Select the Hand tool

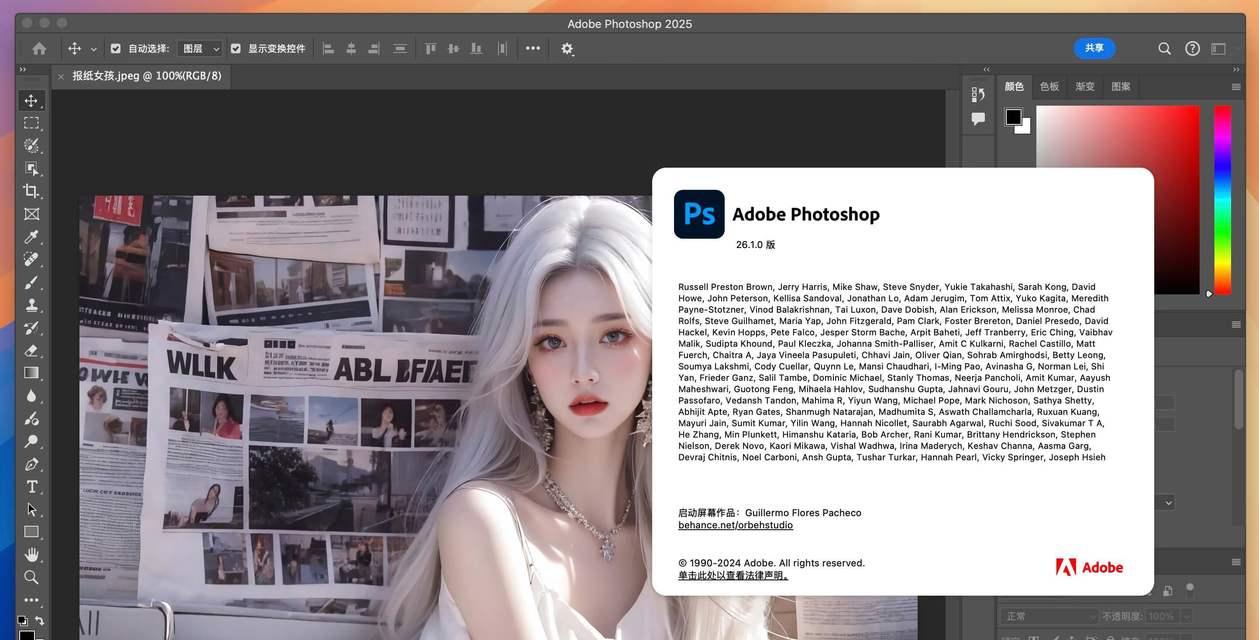tap(31, 554)
